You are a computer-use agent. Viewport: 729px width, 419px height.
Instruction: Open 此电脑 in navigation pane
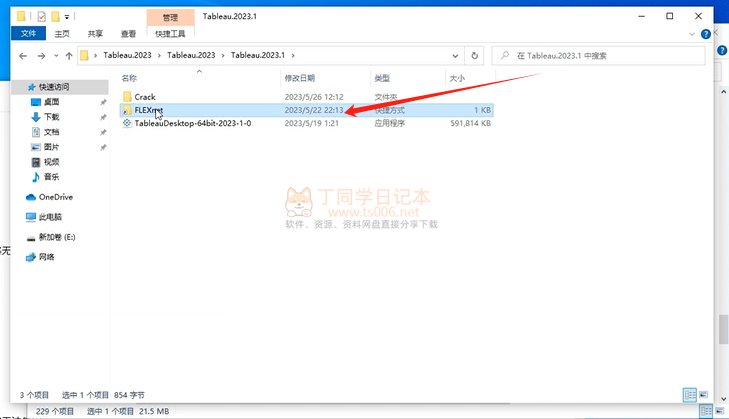[50, 217]
